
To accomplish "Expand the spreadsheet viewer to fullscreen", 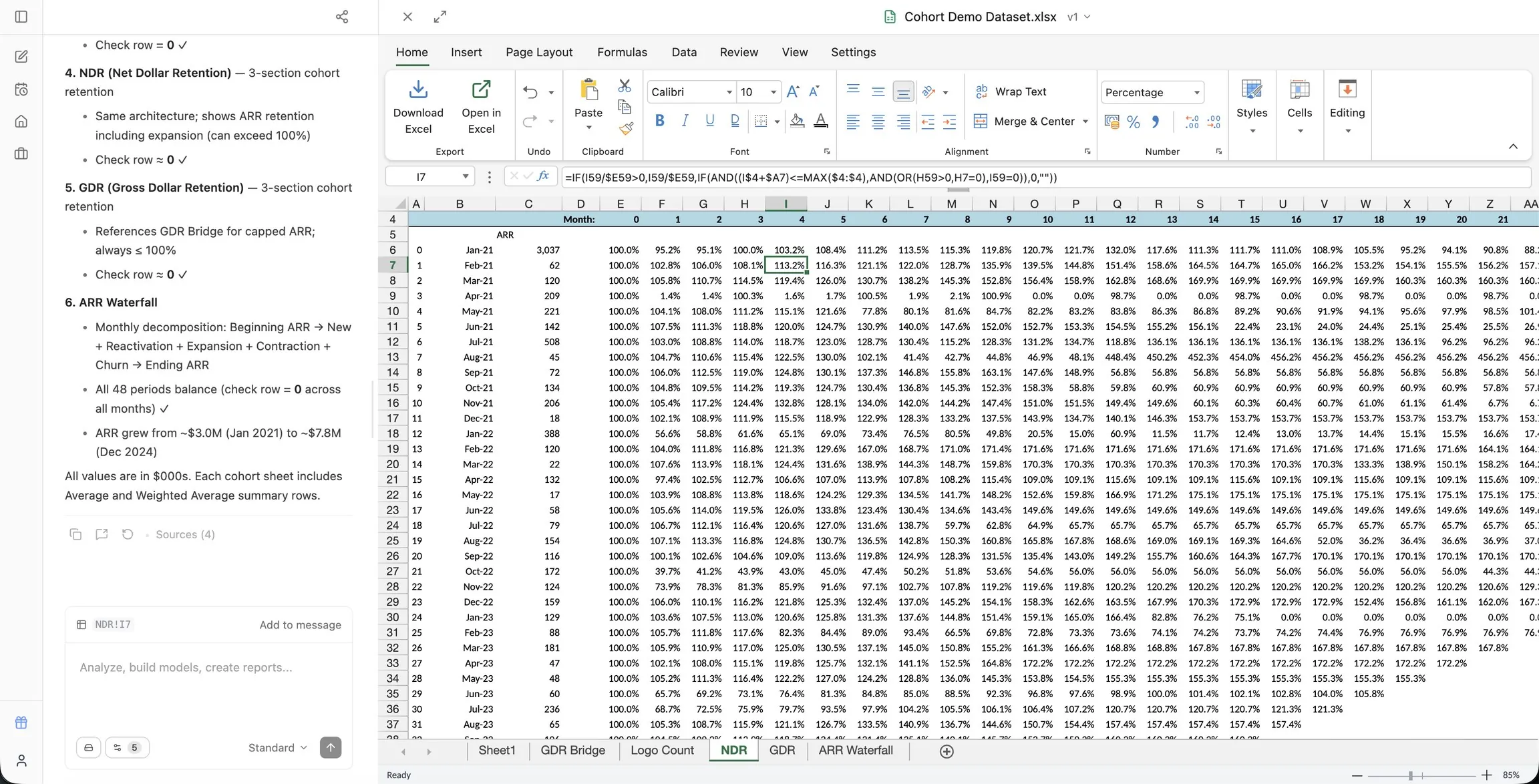I will click(x=440, y=17).
